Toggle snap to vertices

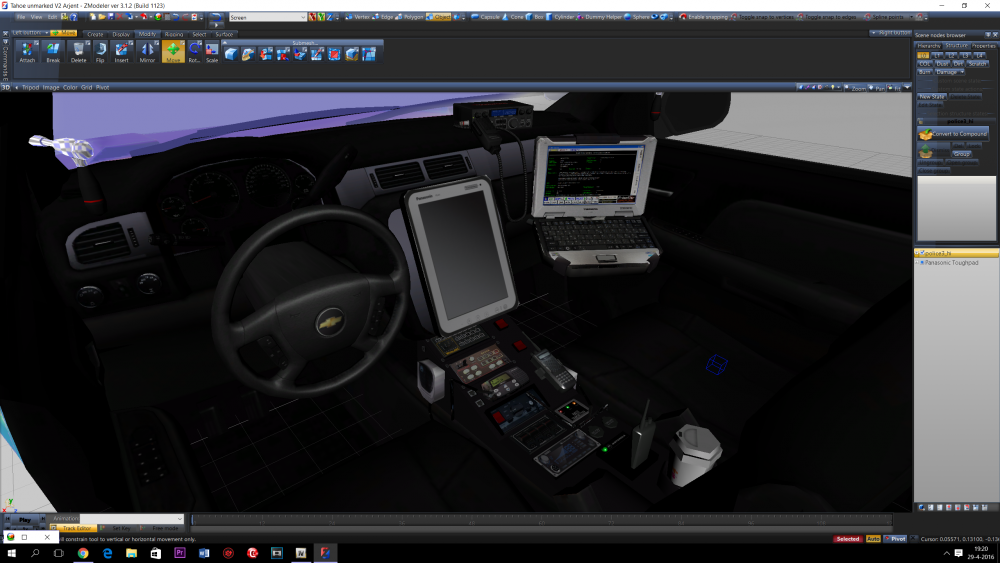(x=763, y=17)
